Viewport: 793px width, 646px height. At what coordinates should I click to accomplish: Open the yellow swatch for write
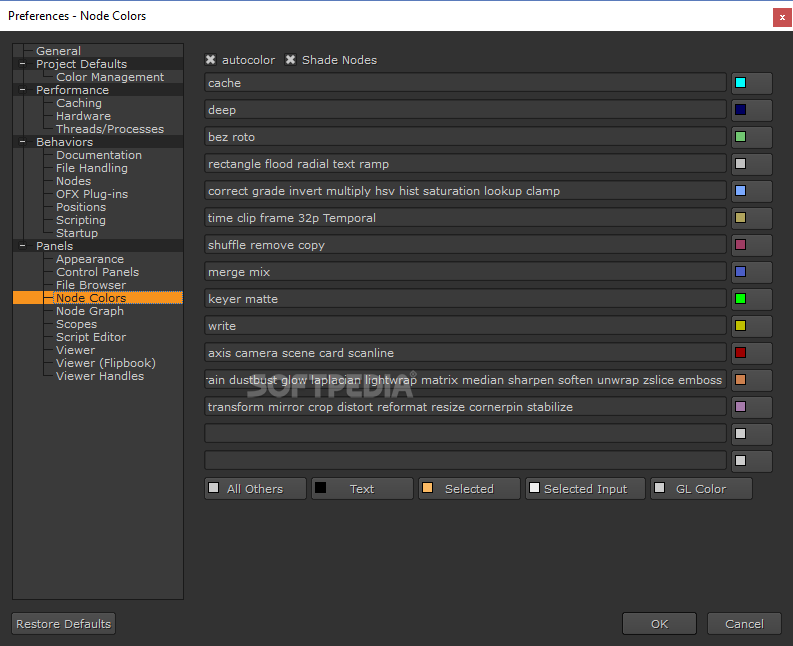(752, 326)
